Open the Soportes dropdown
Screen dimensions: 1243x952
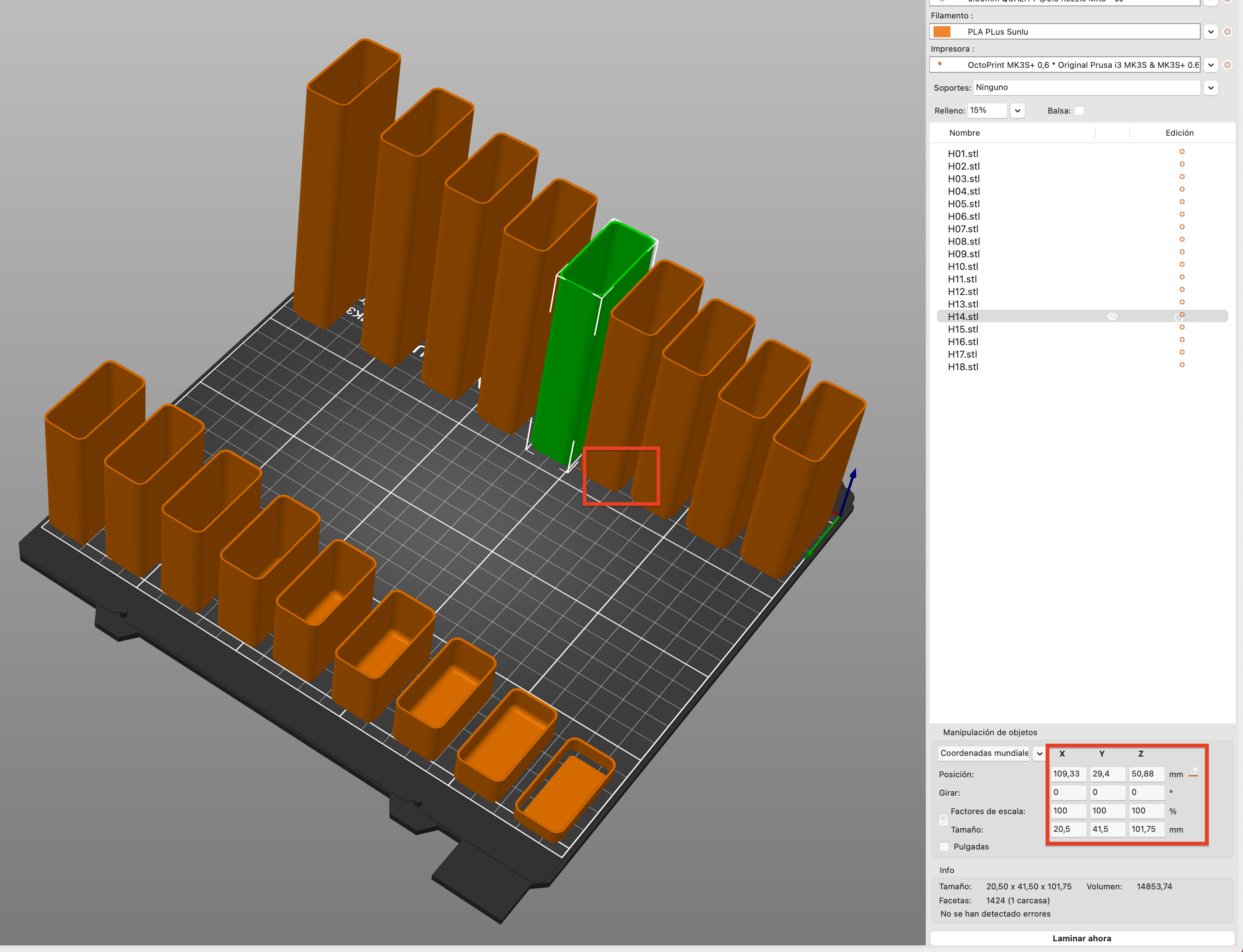(x=1211, y=87)
